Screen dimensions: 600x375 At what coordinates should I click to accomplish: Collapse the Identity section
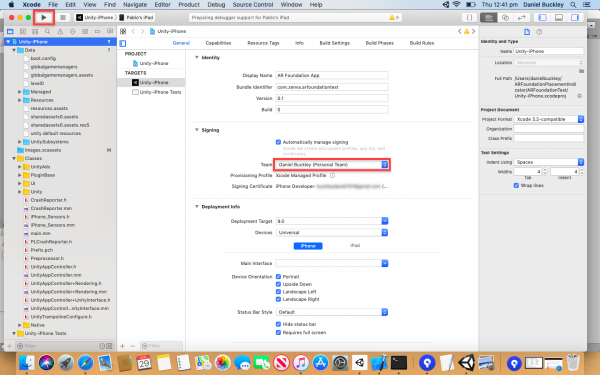[x=197, y=57]
